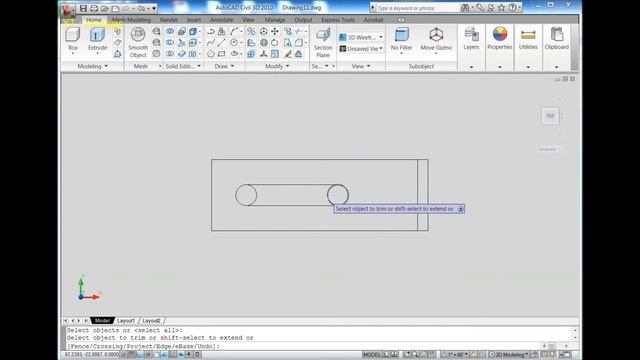
Task: Open the Manage ribbon tab
Action: click(x=275, y=20)
